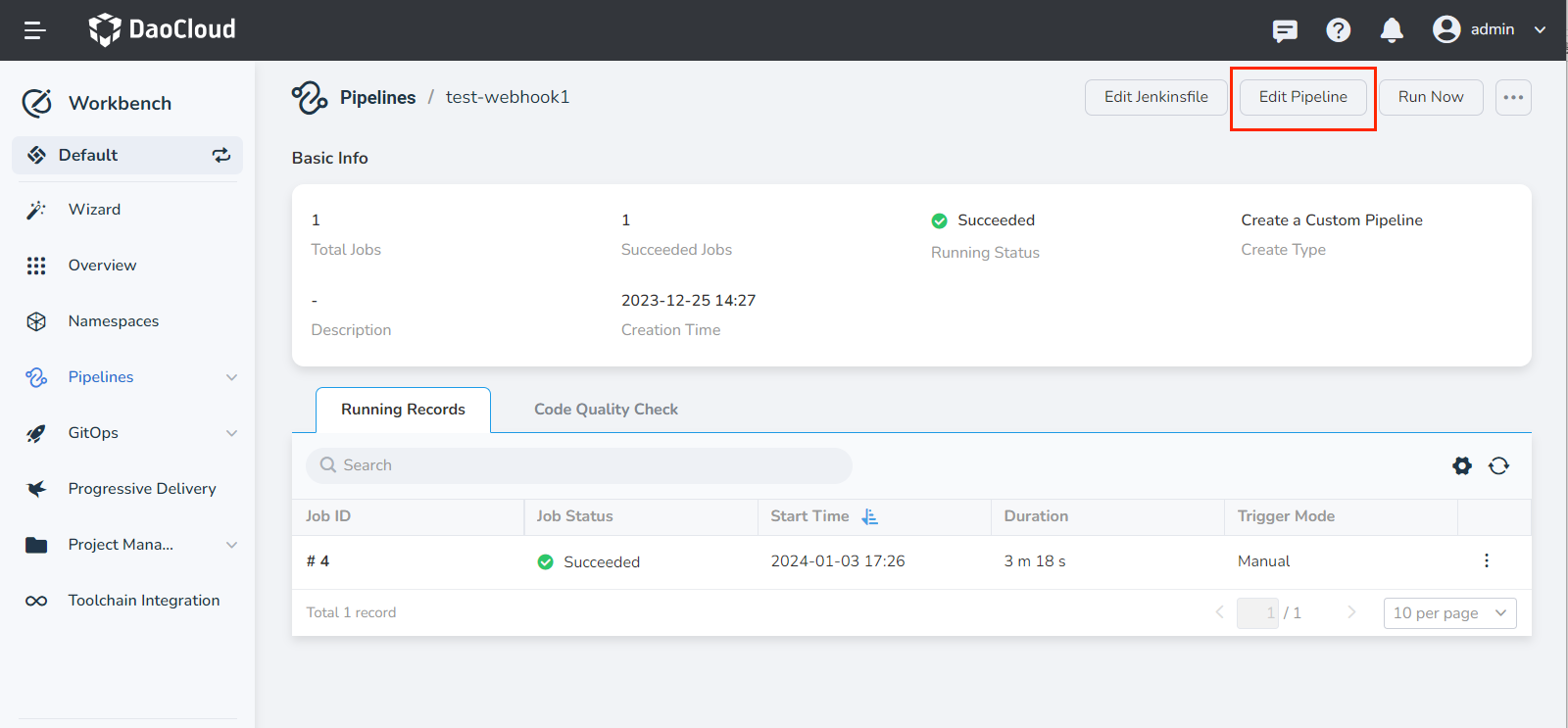
Task: Expand the Pipelines sidebar section
Action: pyautogui.click(x=231, y=377)
